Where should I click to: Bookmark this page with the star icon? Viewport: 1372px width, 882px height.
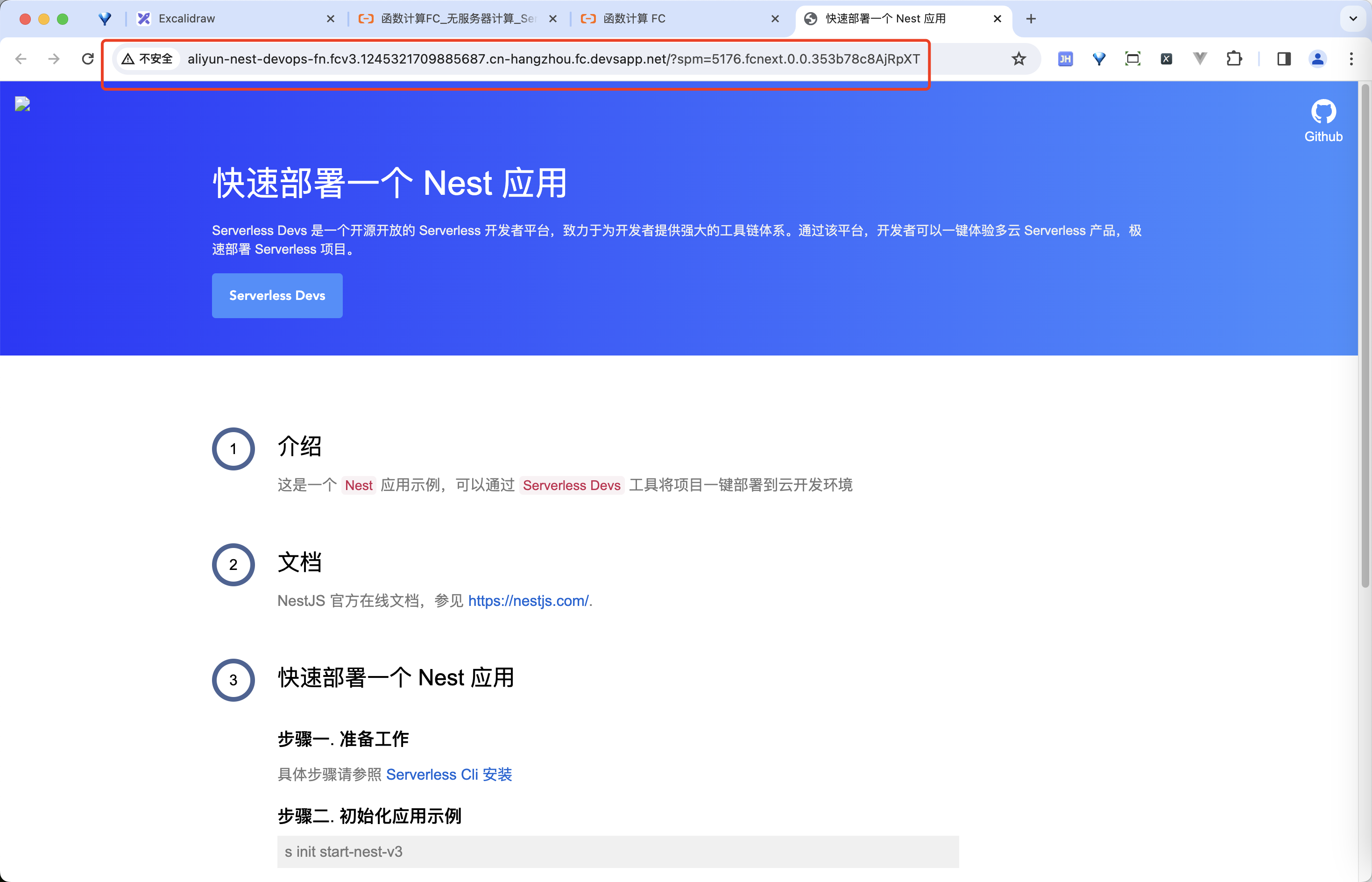[x=1018, y=59]
